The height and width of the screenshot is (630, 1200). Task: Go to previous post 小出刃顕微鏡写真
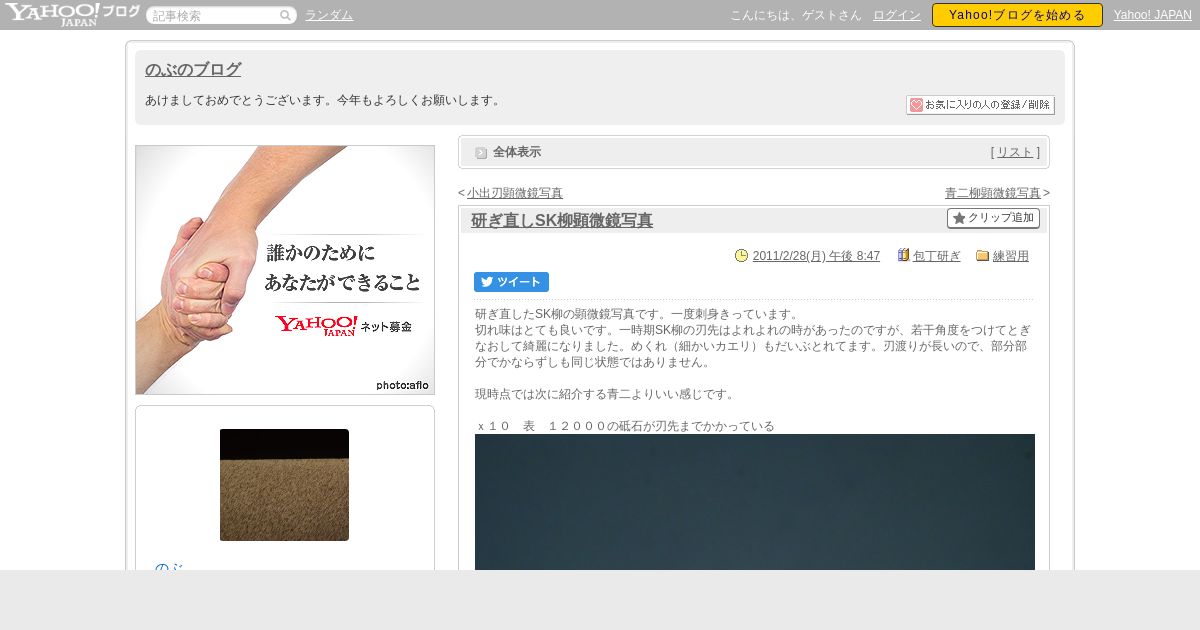514,193
